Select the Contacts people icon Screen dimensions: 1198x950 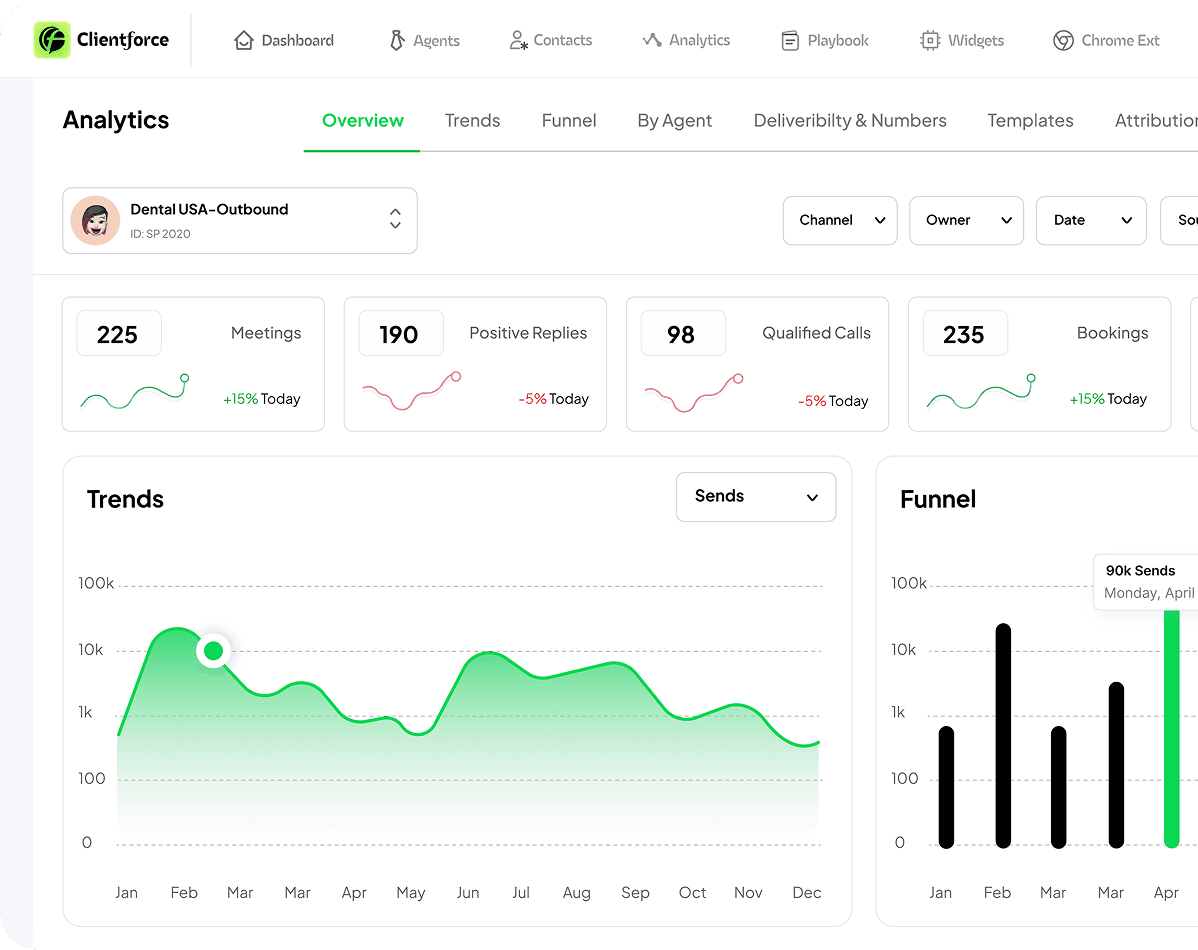(518, 40)
